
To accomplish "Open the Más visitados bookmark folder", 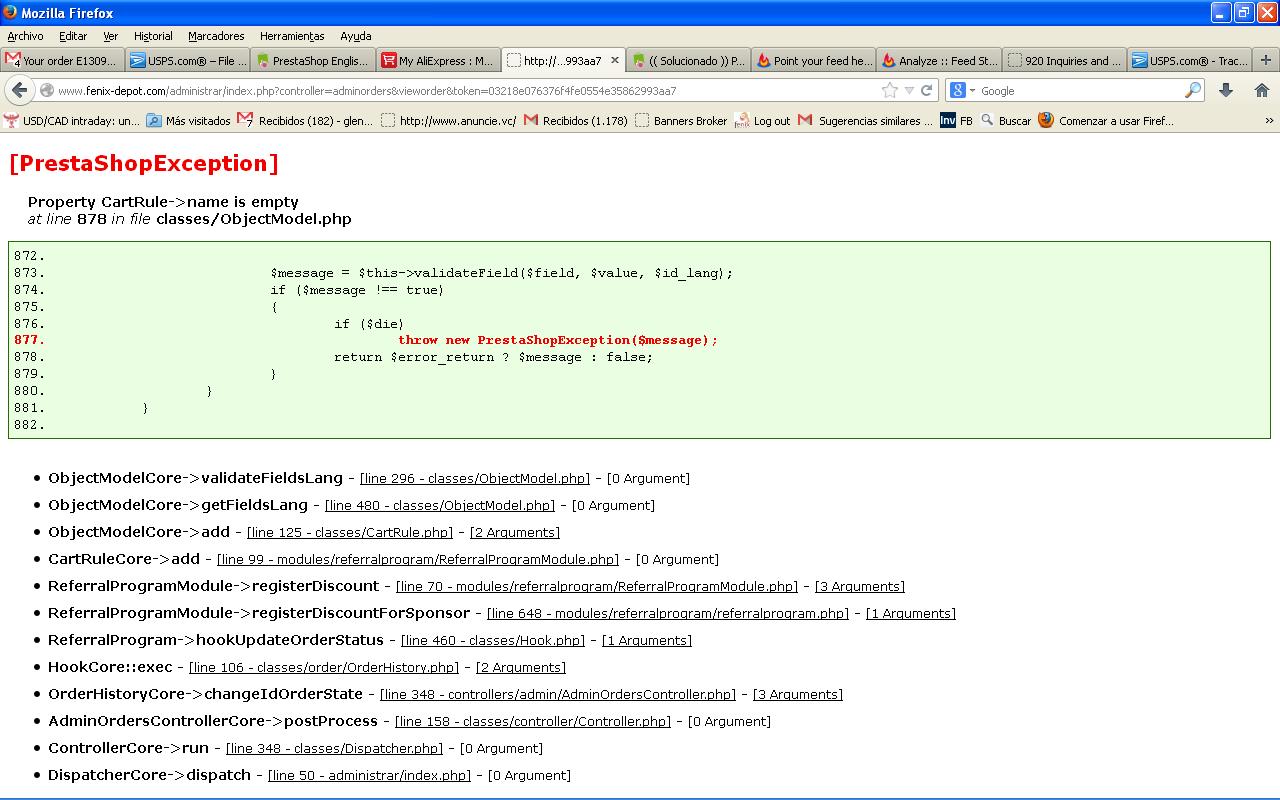I will (x=189, y=121).
